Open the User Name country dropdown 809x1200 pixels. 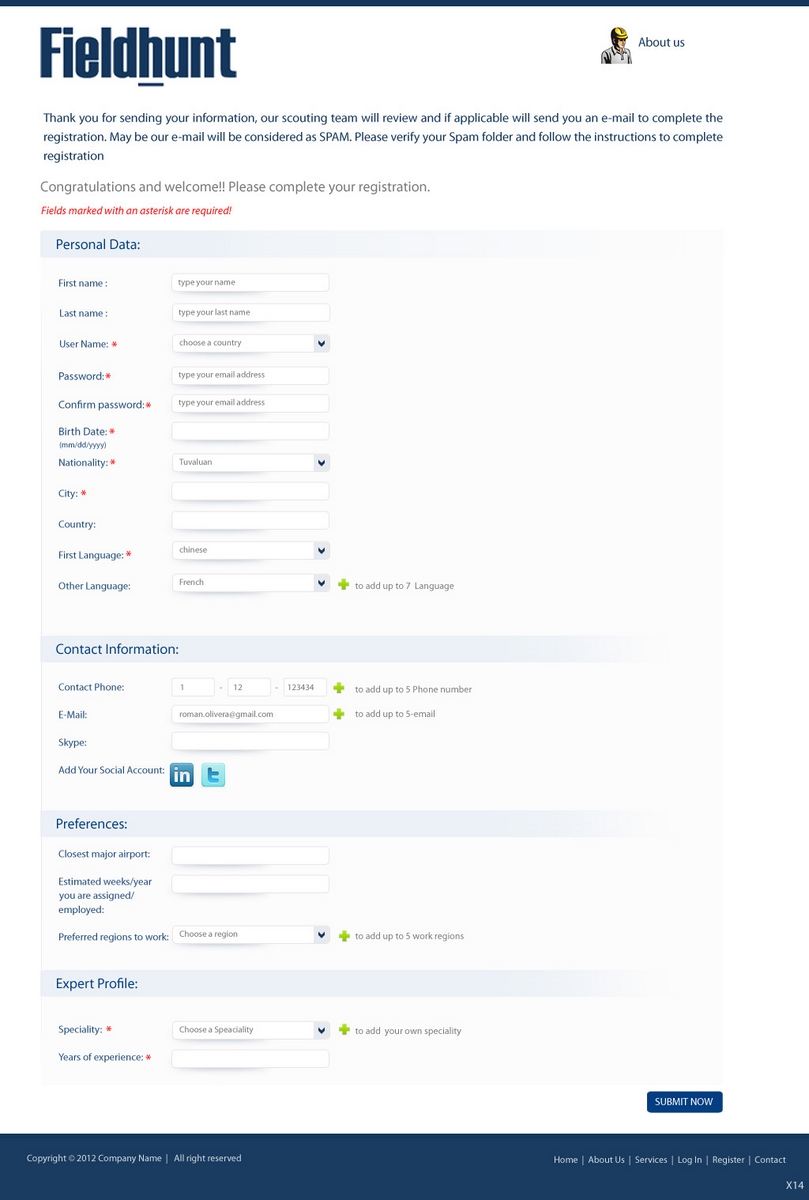click(251, 343)
